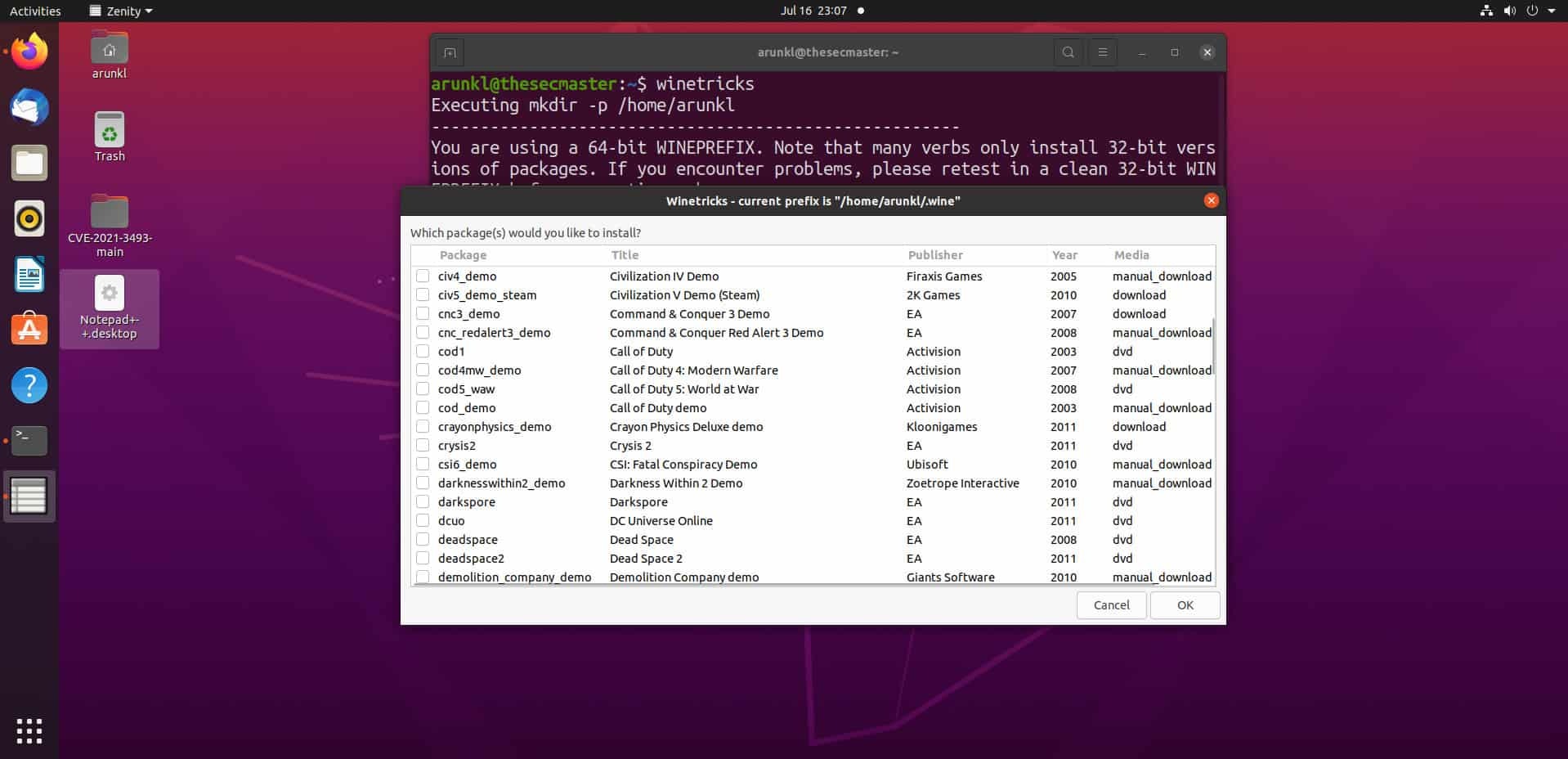Screen dimensions: 1568x759
Task: Click the 'Dead Space' title cell
Action: [642, 539]
